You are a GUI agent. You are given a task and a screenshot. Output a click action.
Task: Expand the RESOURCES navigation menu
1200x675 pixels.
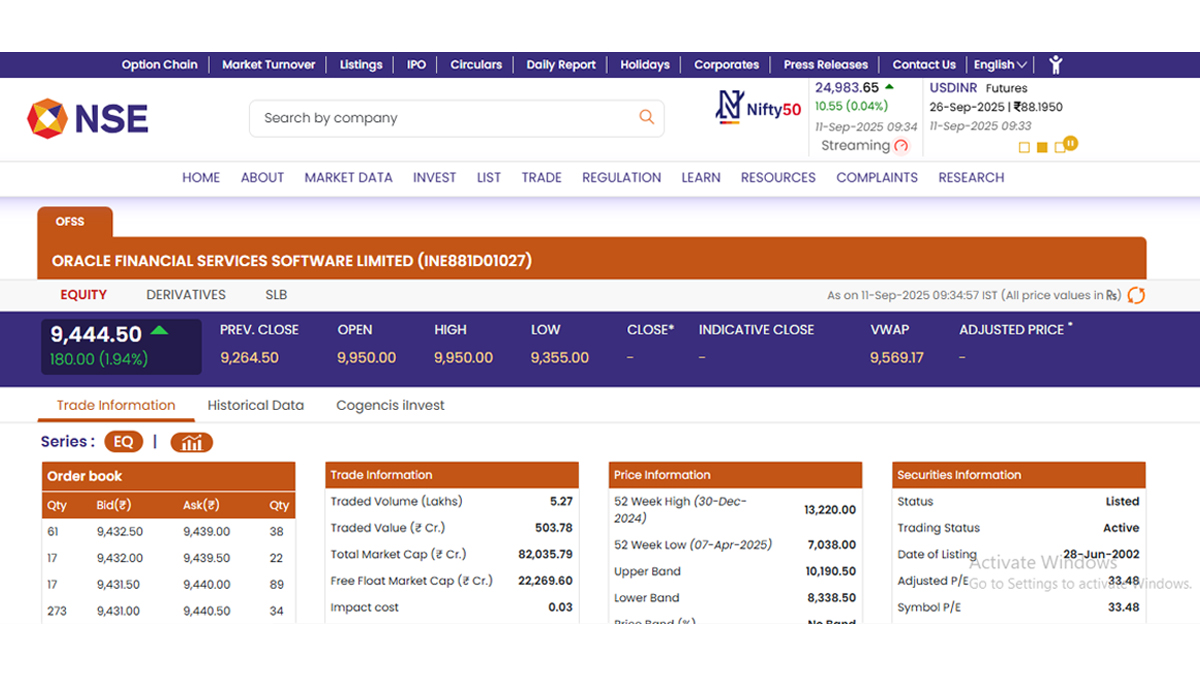(x=778, y=178)
